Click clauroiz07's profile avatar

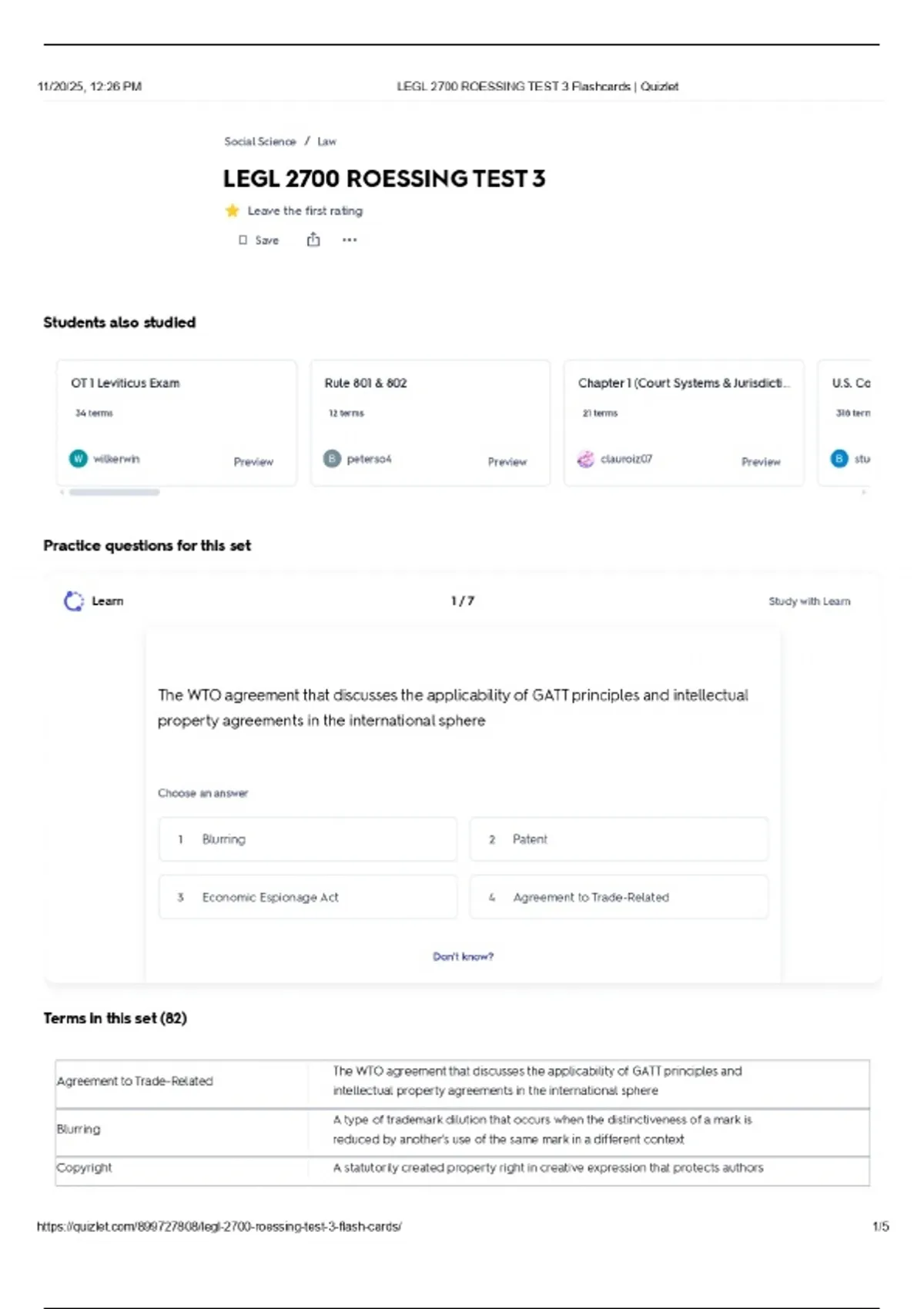(586, 459)
